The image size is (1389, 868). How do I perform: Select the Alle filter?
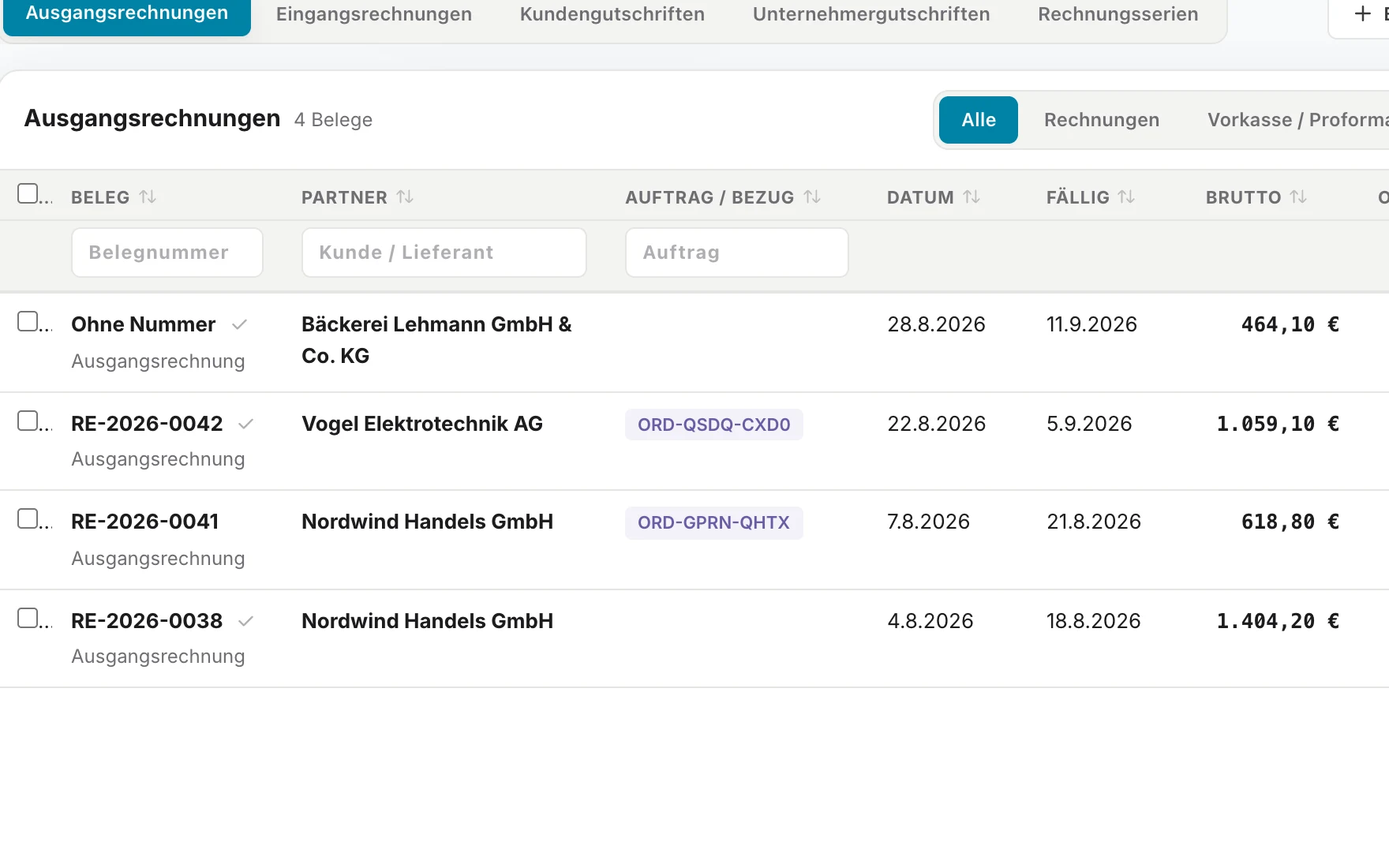(979, 120)
